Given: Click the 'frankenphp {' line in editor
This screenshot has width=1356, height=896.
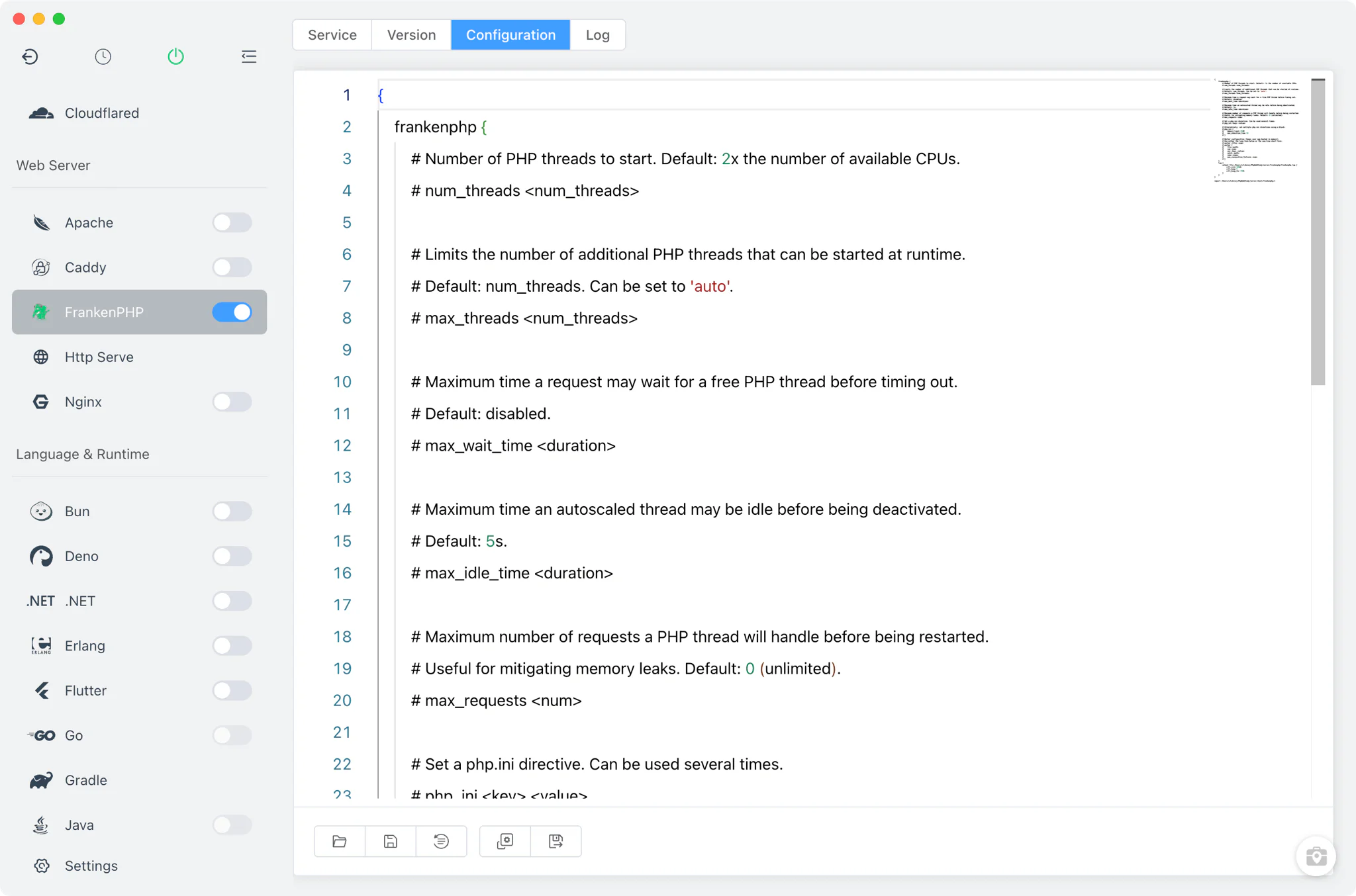Looking at the screenshot, I should tap(441, 127).
